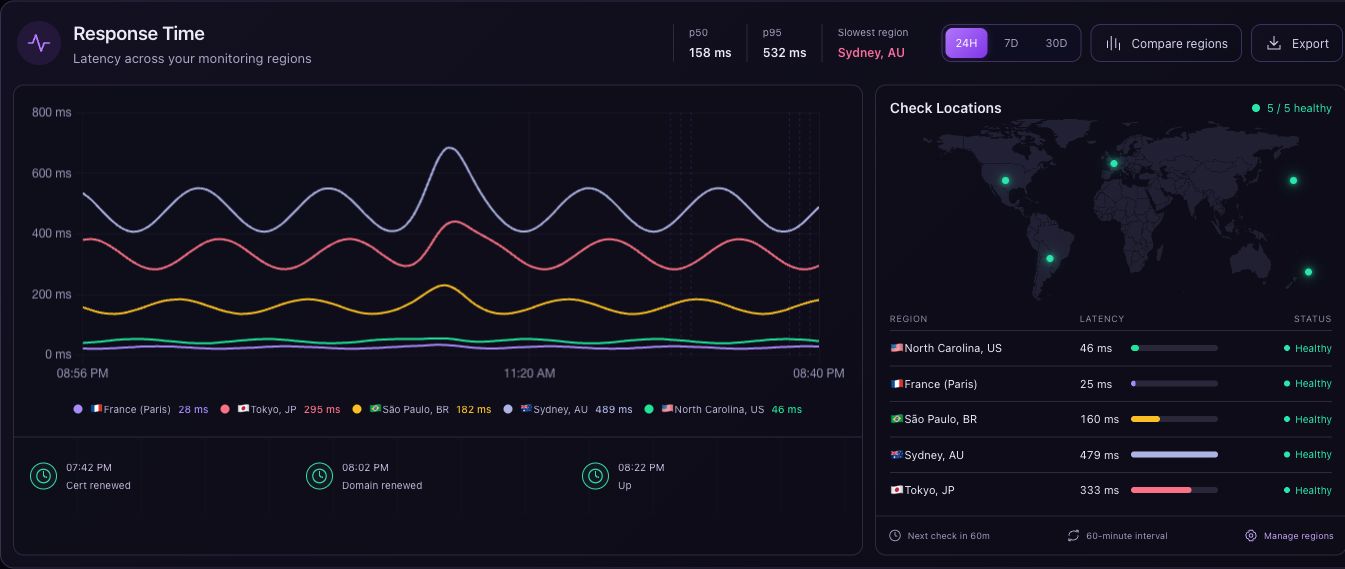
Task: Toggle the North Carolina, US series in chart legend
Action: [x=722, y=409]
